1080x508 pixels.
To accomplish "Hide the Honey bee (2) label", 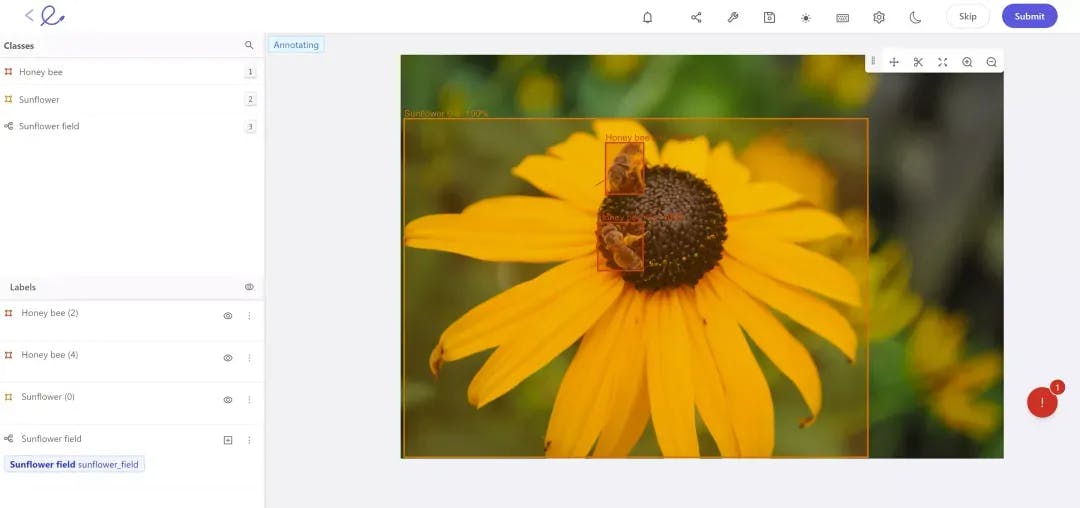I will tap(228, 316).
